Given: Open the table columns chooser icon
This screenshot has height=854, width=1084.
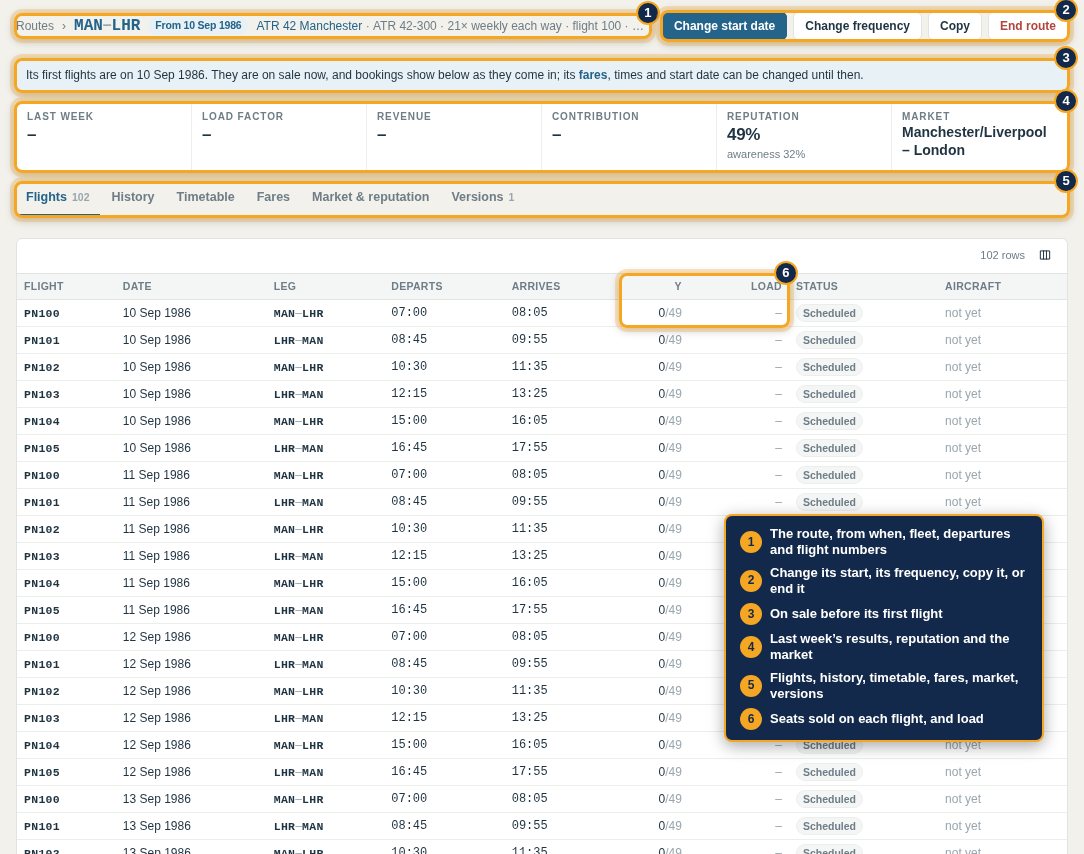Looking at the screenshot, I should [1045, 255].
